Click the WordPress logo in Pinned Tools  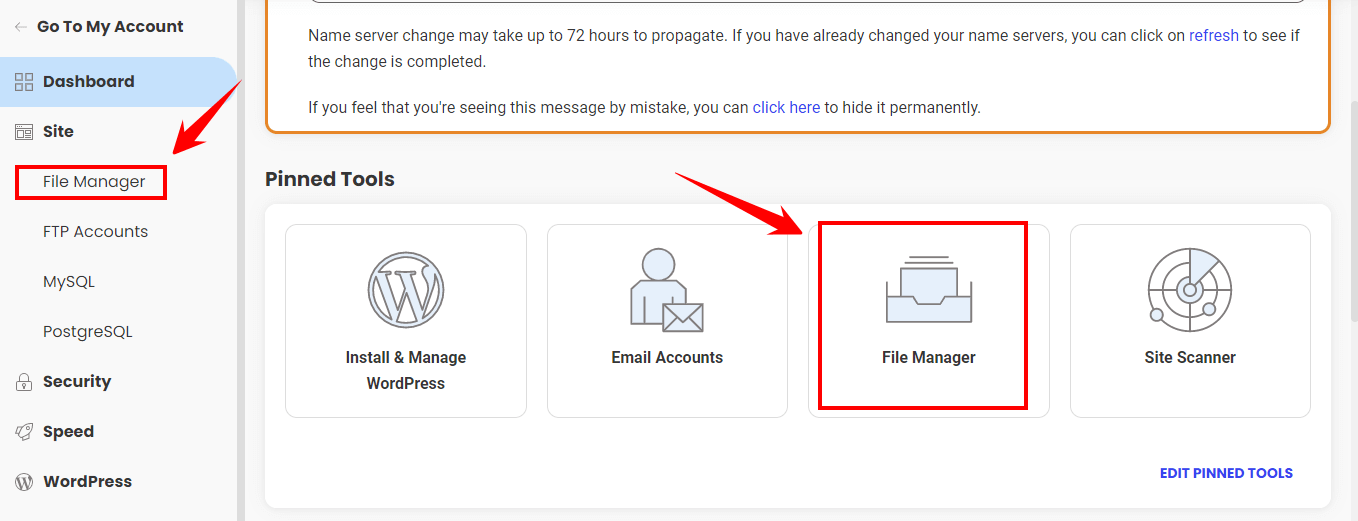pyautogui.click(x=405, y=290)
